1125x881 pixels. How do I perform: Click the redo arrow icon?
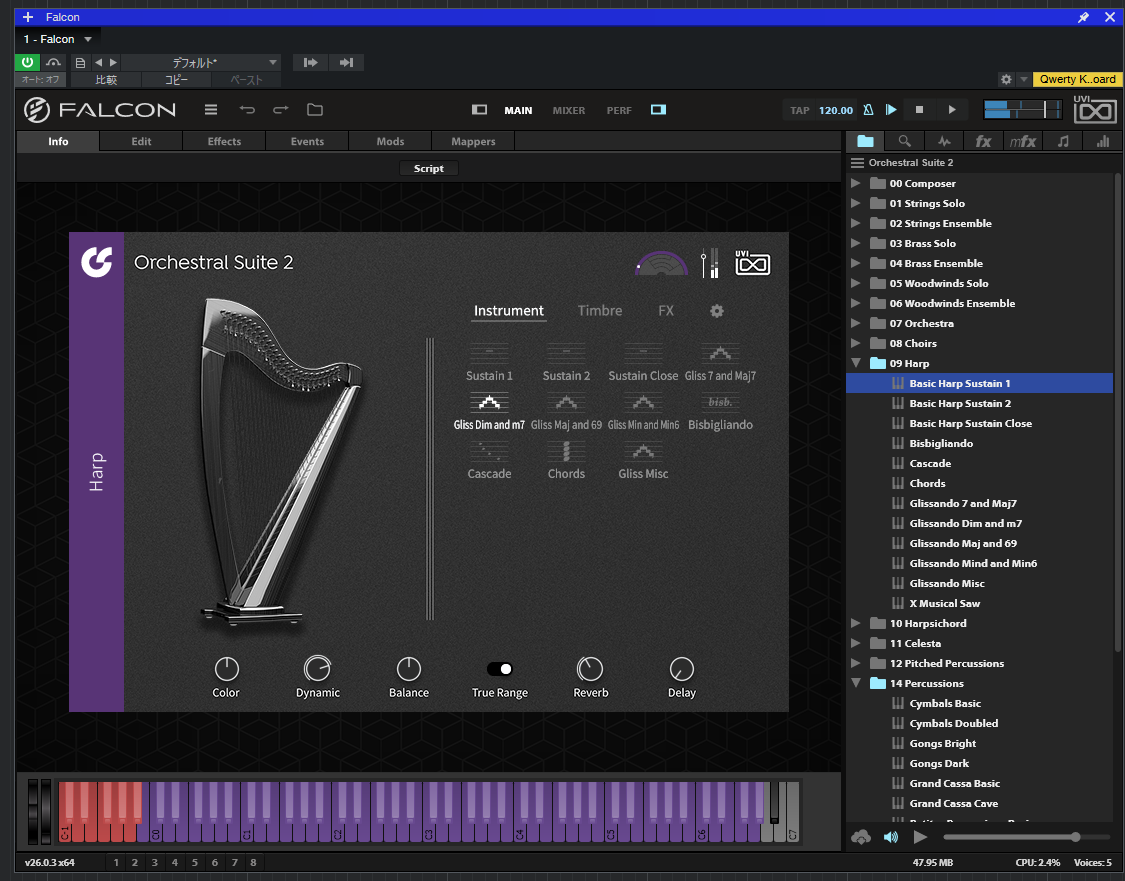[281, 110]
